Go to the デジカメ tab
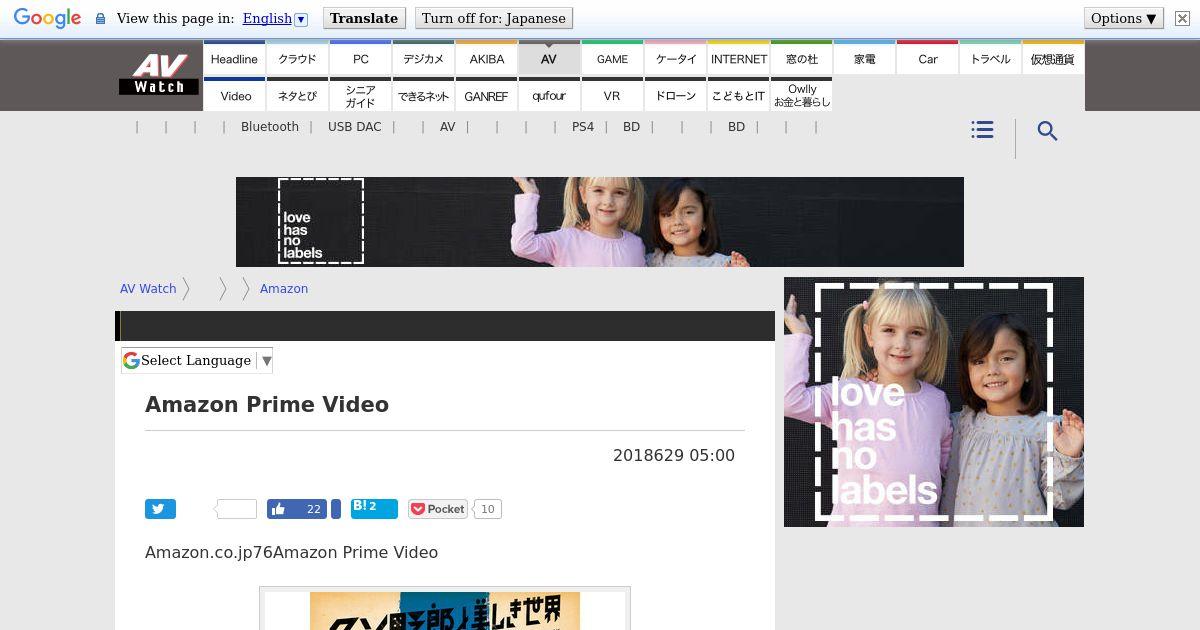This screenshot has height=630, width=1200. click(423, 58)
